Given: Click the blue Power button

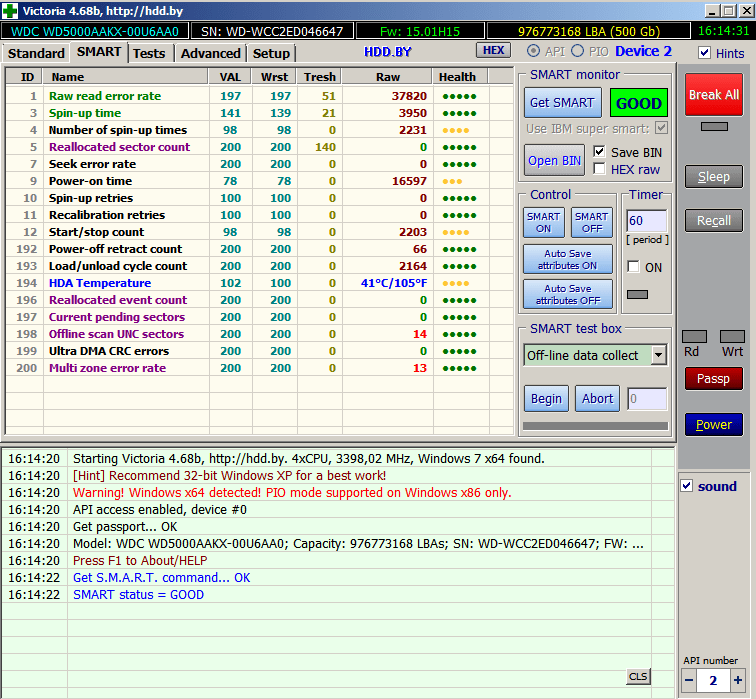Looking at the screenshot, I should (x=714, y=424).
